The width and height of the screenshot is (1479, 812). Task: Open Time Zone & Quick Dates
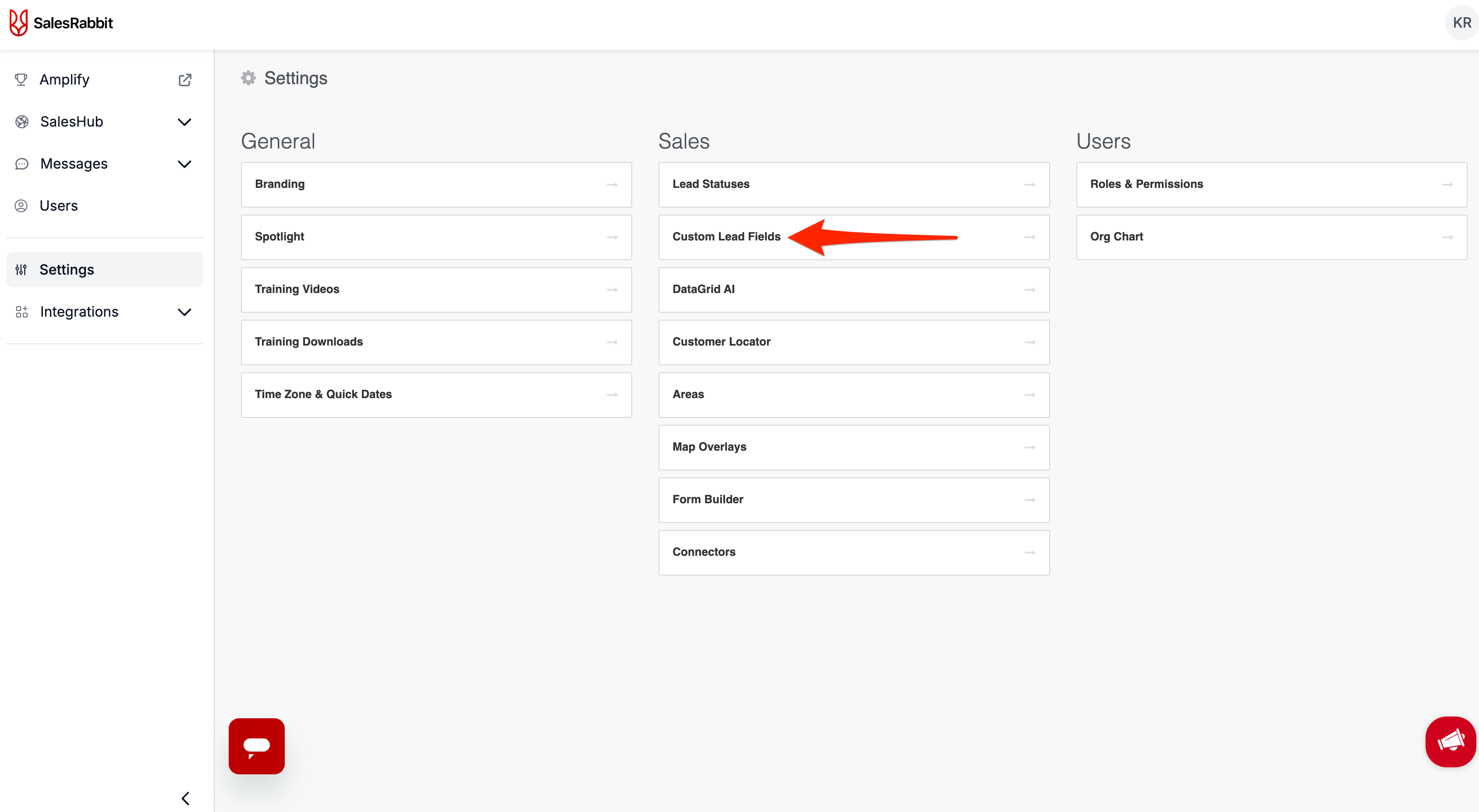pos(436,395)
